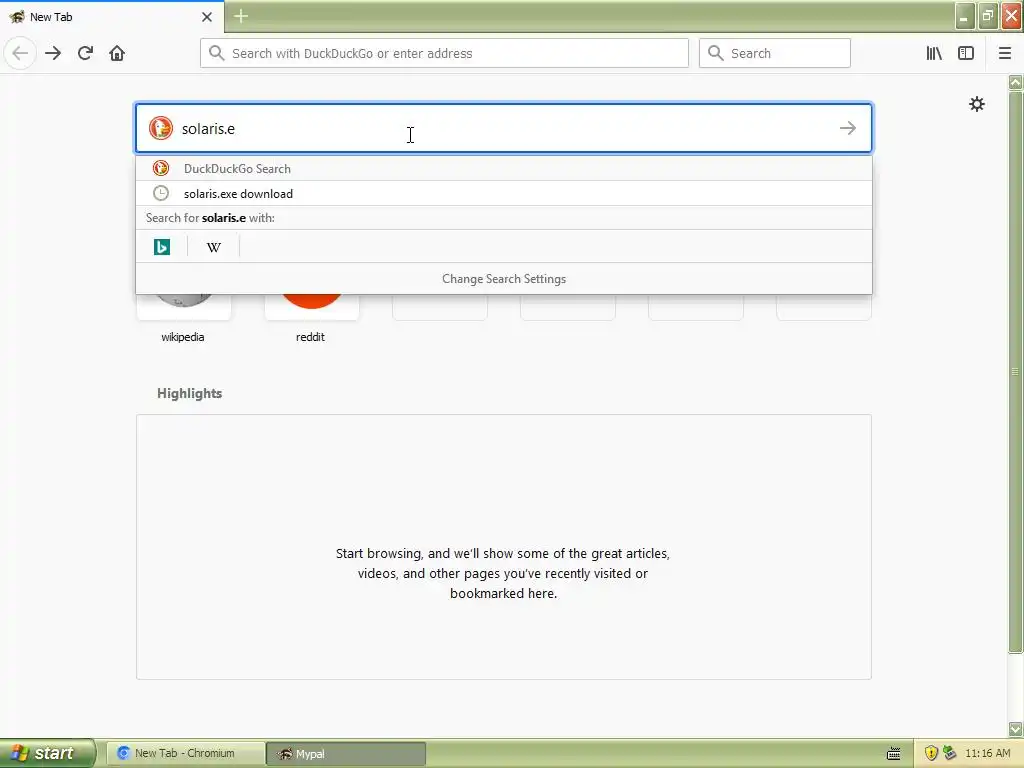
Task: Search solaris.e with Bing icon
Action: click(161, 247)
